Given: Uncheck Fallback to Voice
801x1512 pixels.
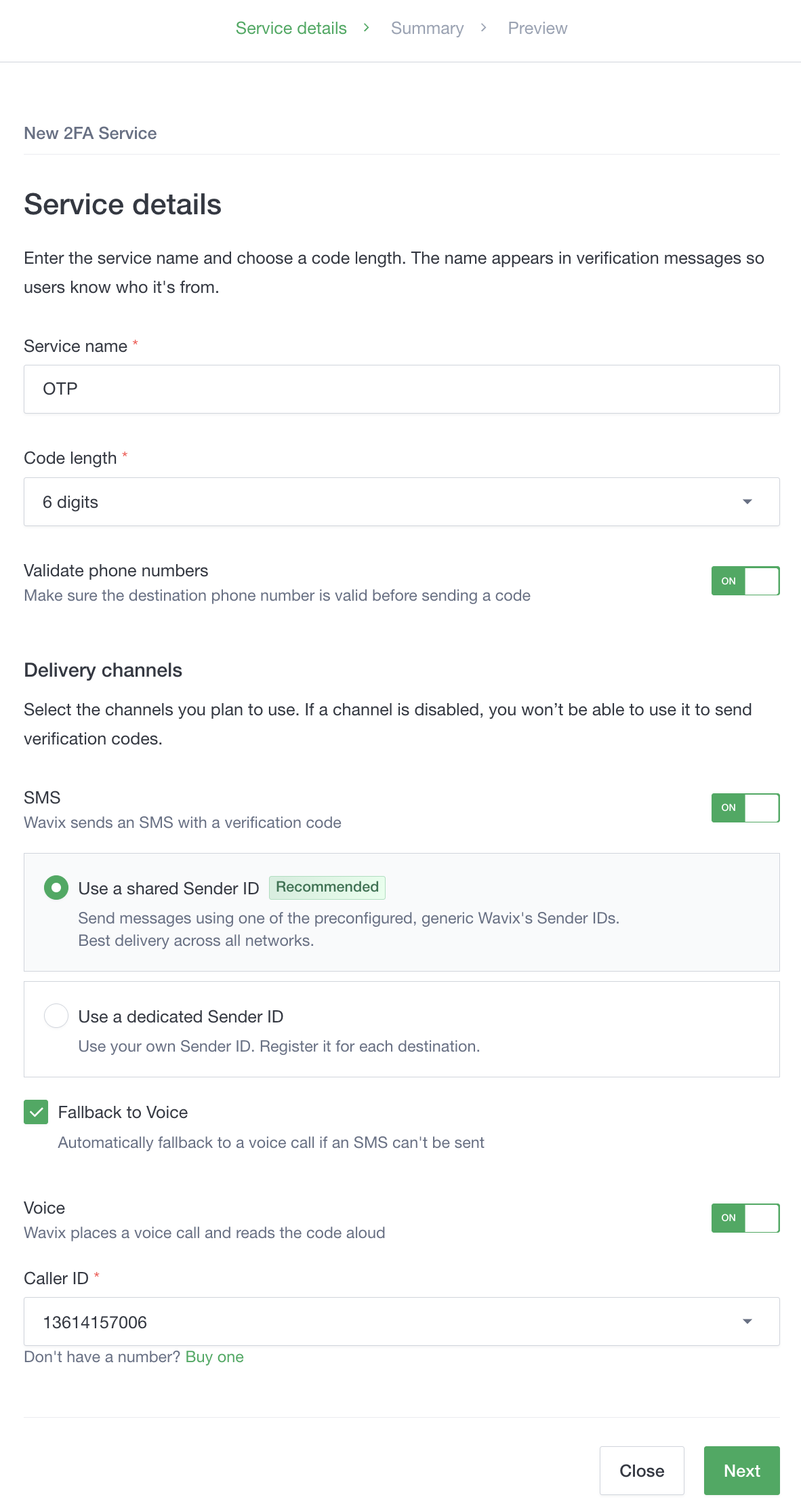Looking at the screenshot, I should [36, 1112].
